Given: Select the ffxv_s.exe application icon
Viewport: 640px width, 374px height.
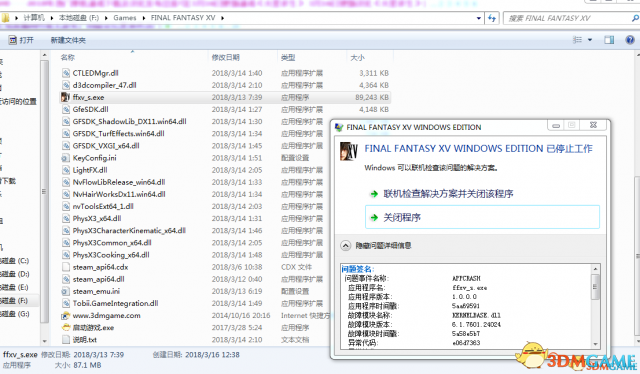Looking at the screenshot, I should pyautogui.click(x=65, y=97).
